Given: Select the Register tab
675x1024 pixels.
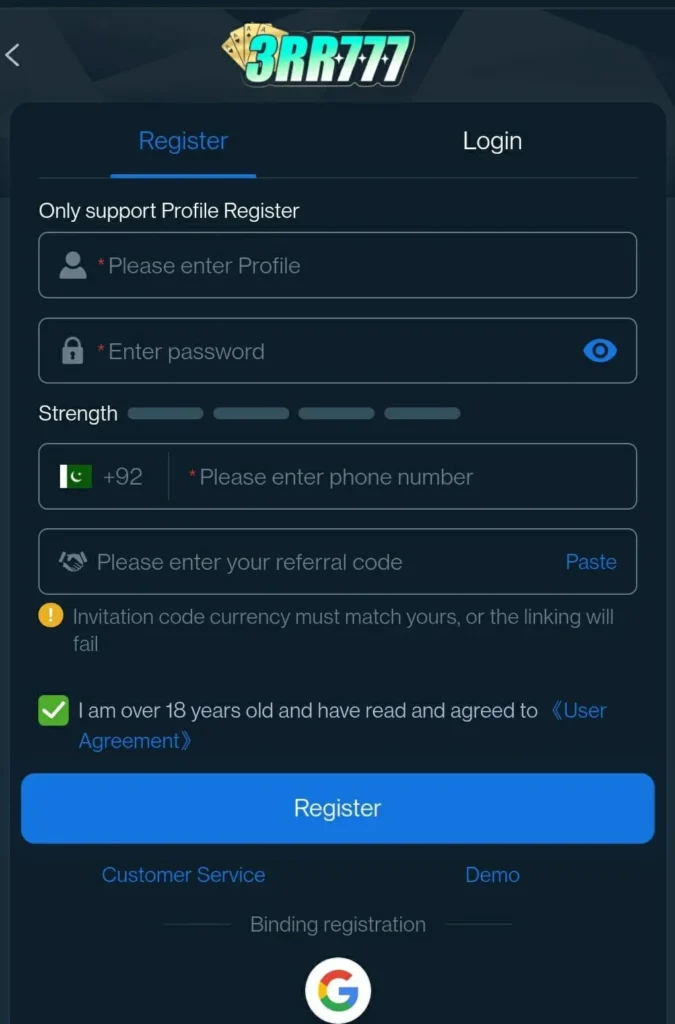Looking at the screenshot, I should (183, 141).
